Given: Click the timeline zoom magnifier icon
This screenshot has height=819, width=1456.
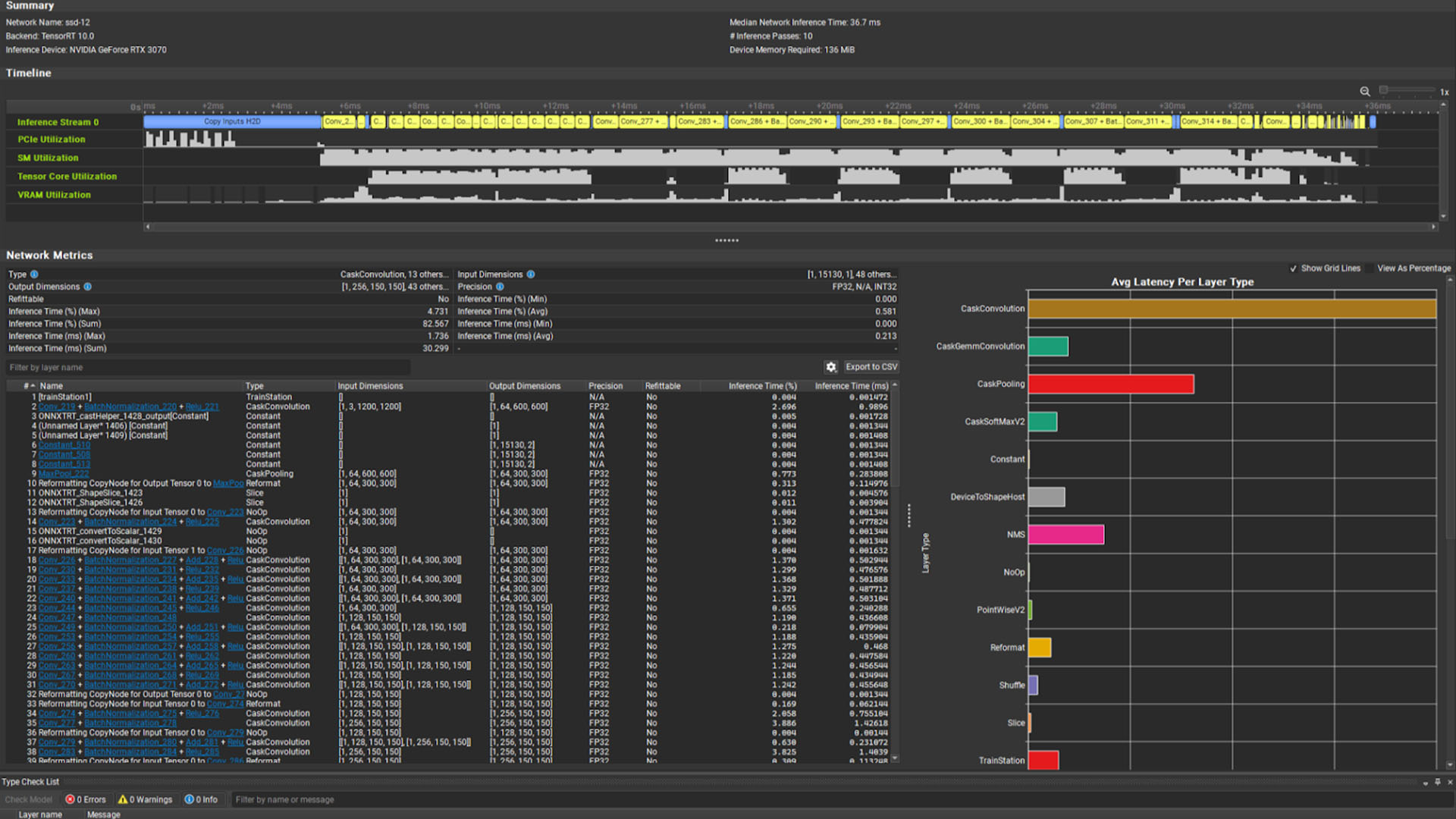Looking at the screenshot, I should (x=1364, y=91).
